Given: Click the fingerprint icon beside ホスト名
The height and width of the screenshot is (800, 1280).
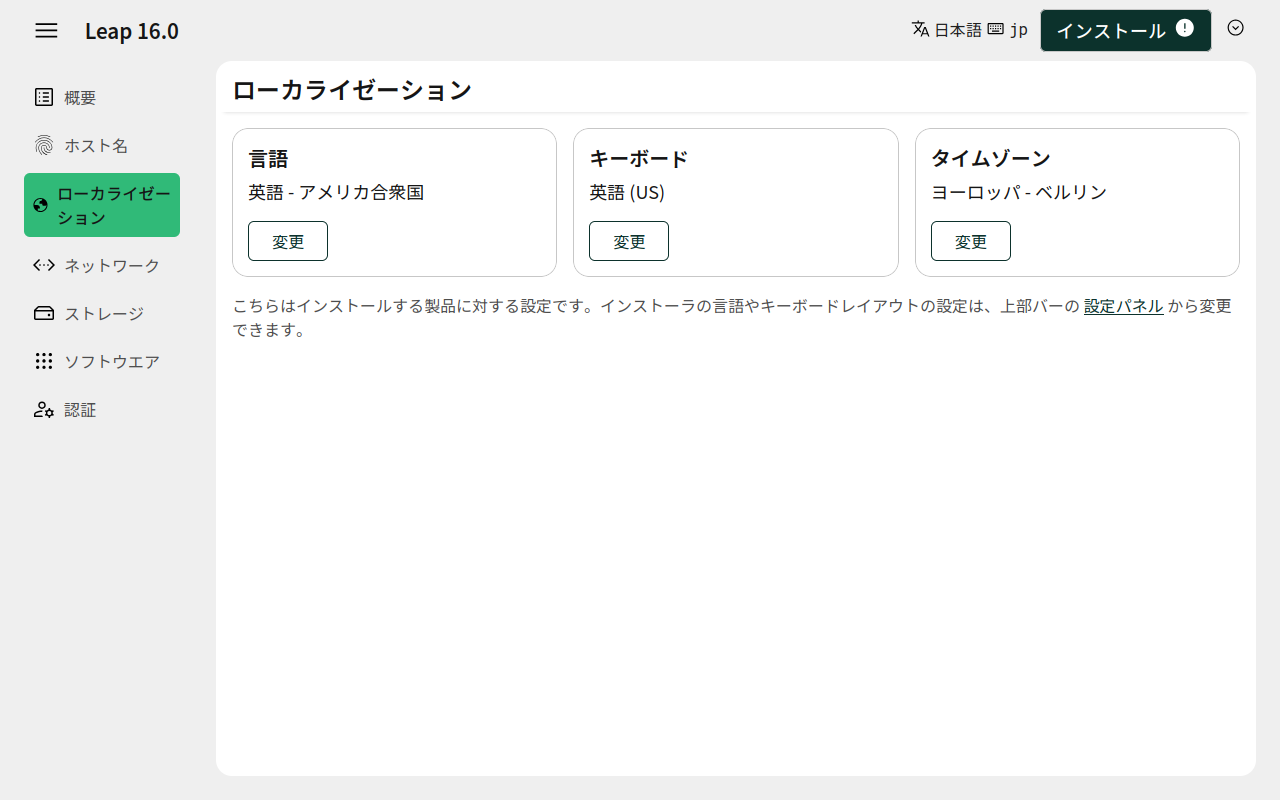Looking at the screenshot, I should tap(44, 145).
